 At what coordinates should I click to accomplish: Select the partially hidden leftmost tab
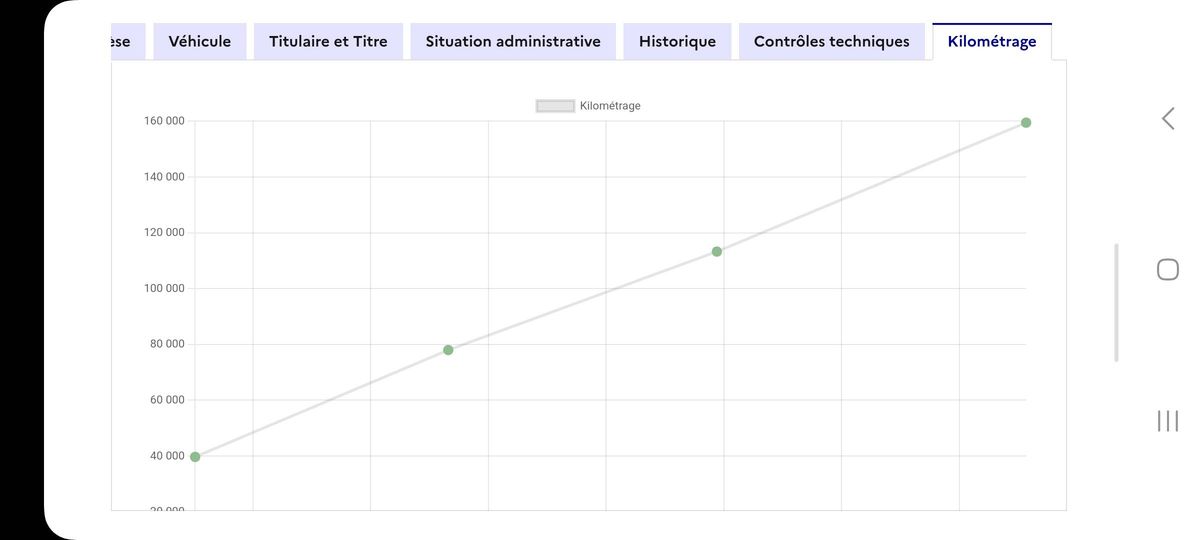pyautogui.click(x=128, y=42)
